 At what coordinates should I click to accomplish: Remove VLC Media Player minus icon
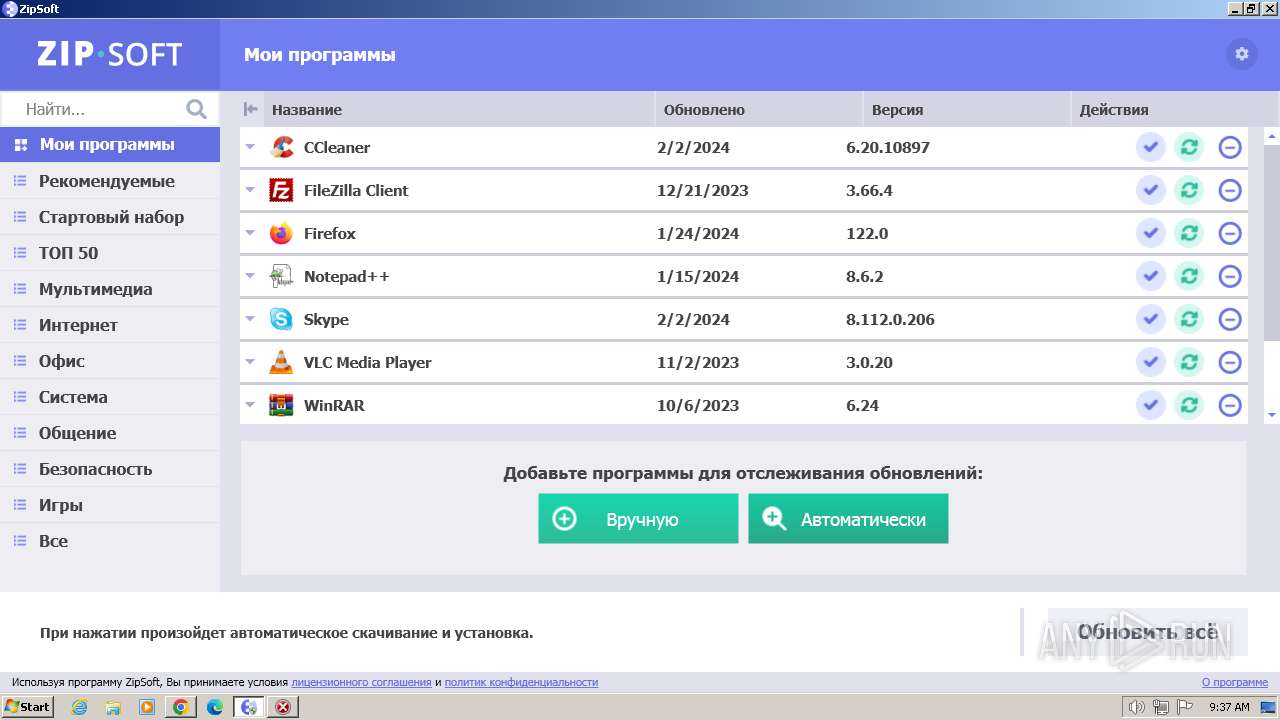[x=1230, y=362]
